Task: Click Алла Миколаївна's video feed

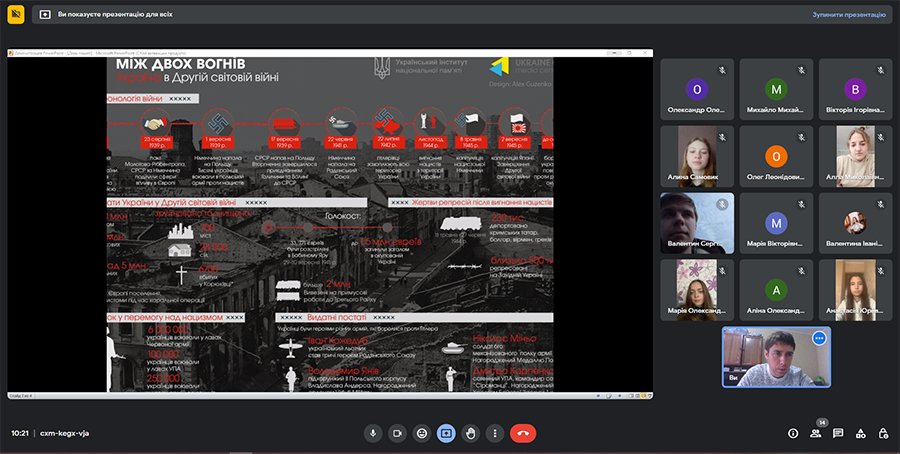Action: tap(855, 155)
